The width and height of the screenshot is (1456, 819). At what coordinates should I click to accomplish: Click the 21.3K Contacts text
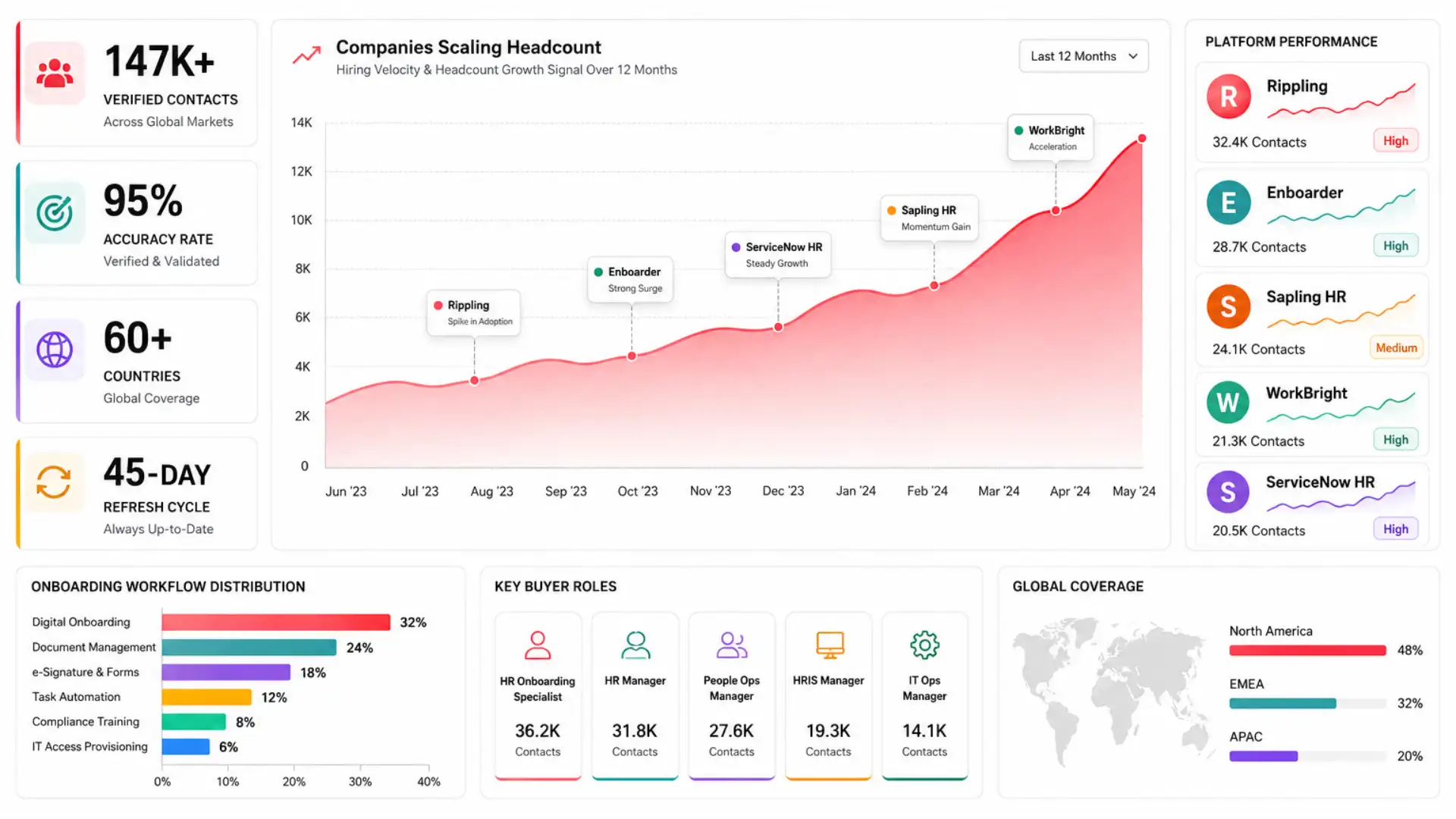[1259, 441]
